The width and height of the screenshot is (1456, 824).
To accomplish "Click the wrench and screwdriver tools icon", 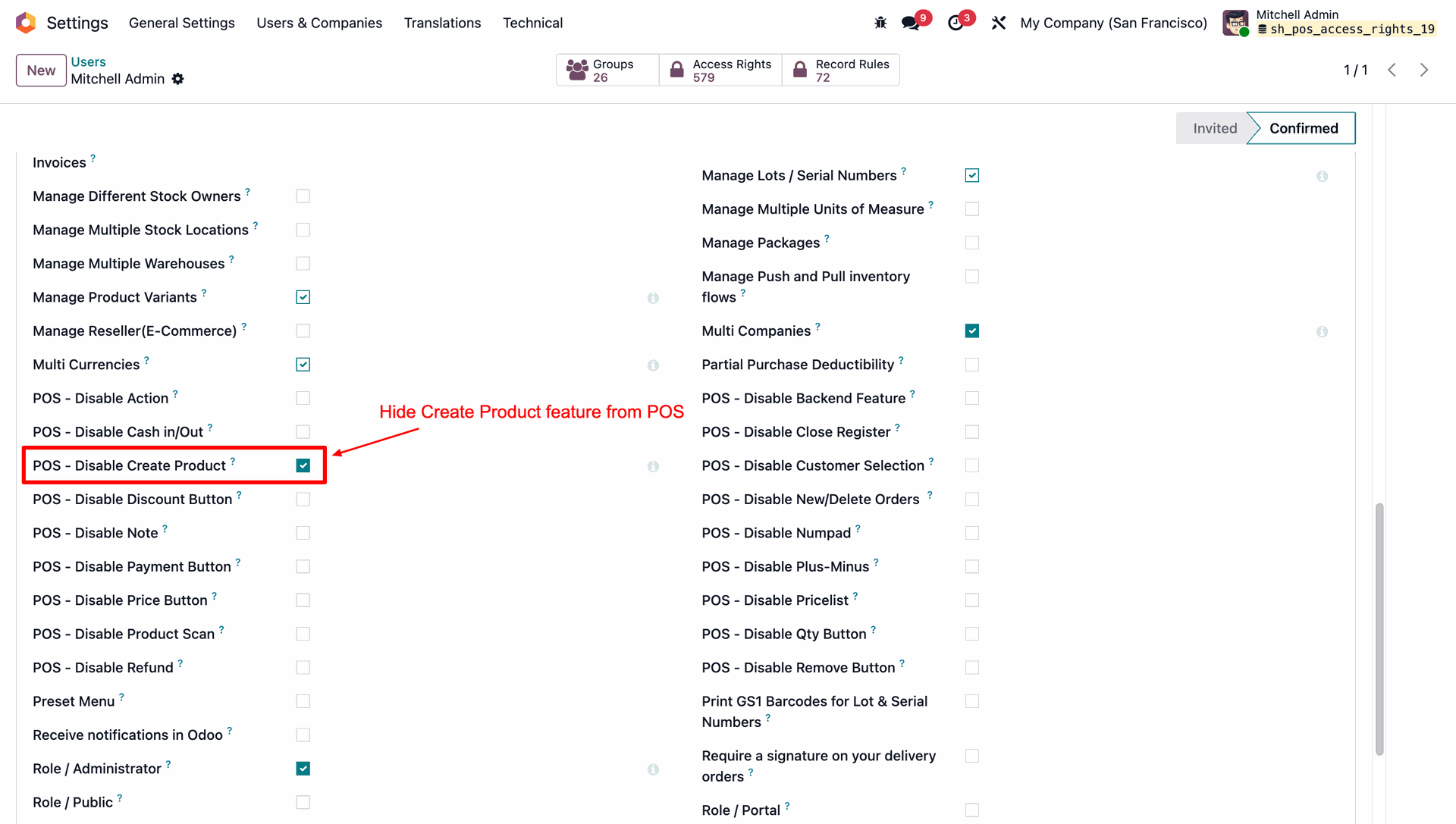I will coord(998,23).
